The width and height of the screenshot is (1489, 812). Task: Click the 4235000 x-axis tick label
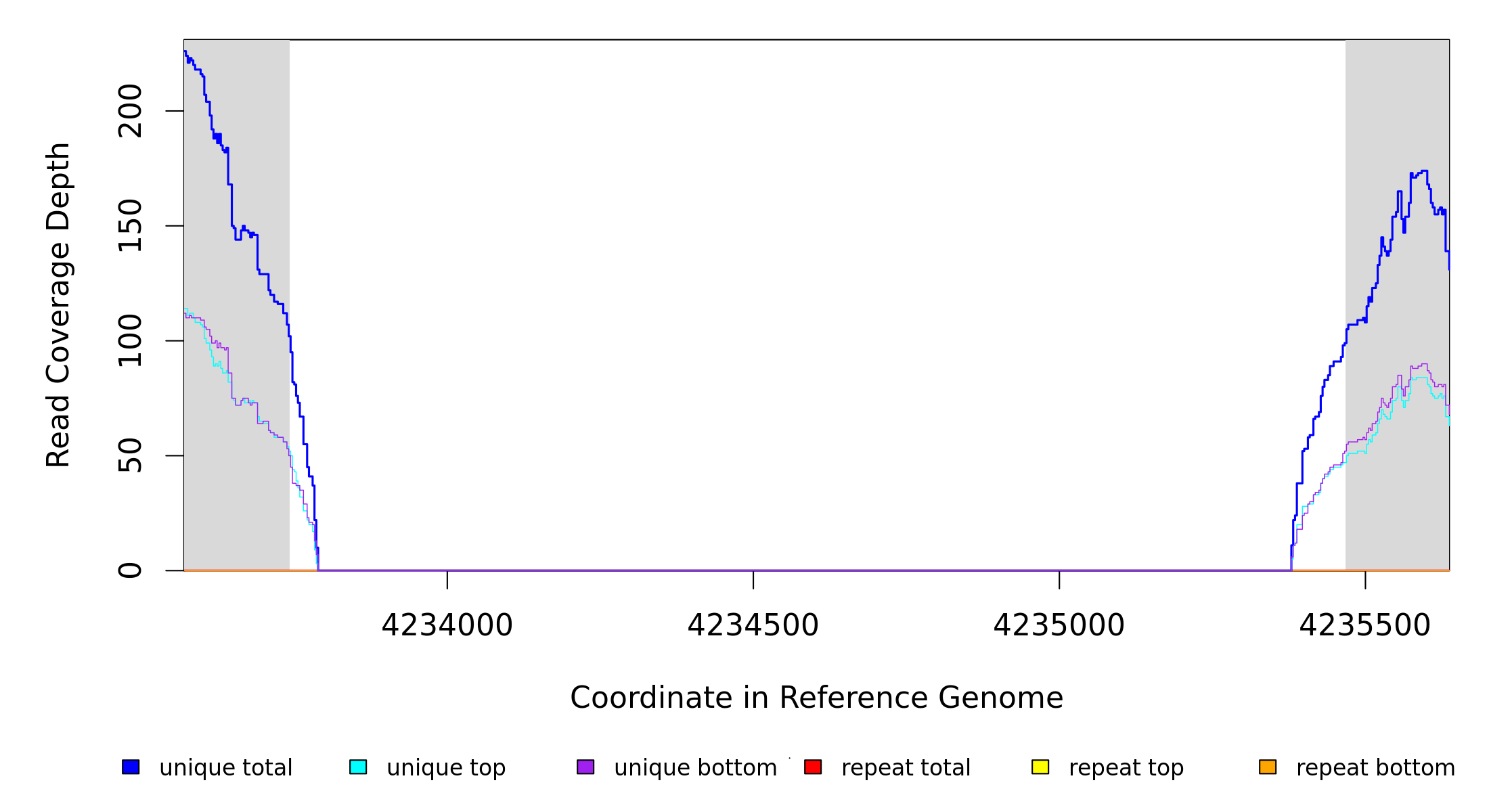(1059, 625)
